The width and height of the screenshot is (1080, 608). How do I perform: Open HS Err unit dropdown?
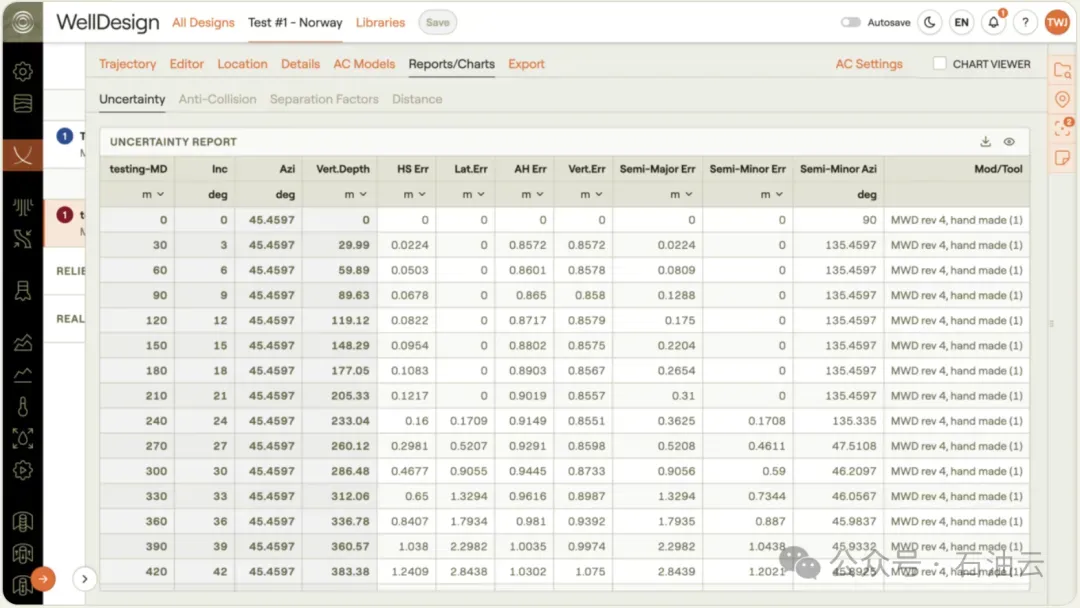click(x=415, y=194)
